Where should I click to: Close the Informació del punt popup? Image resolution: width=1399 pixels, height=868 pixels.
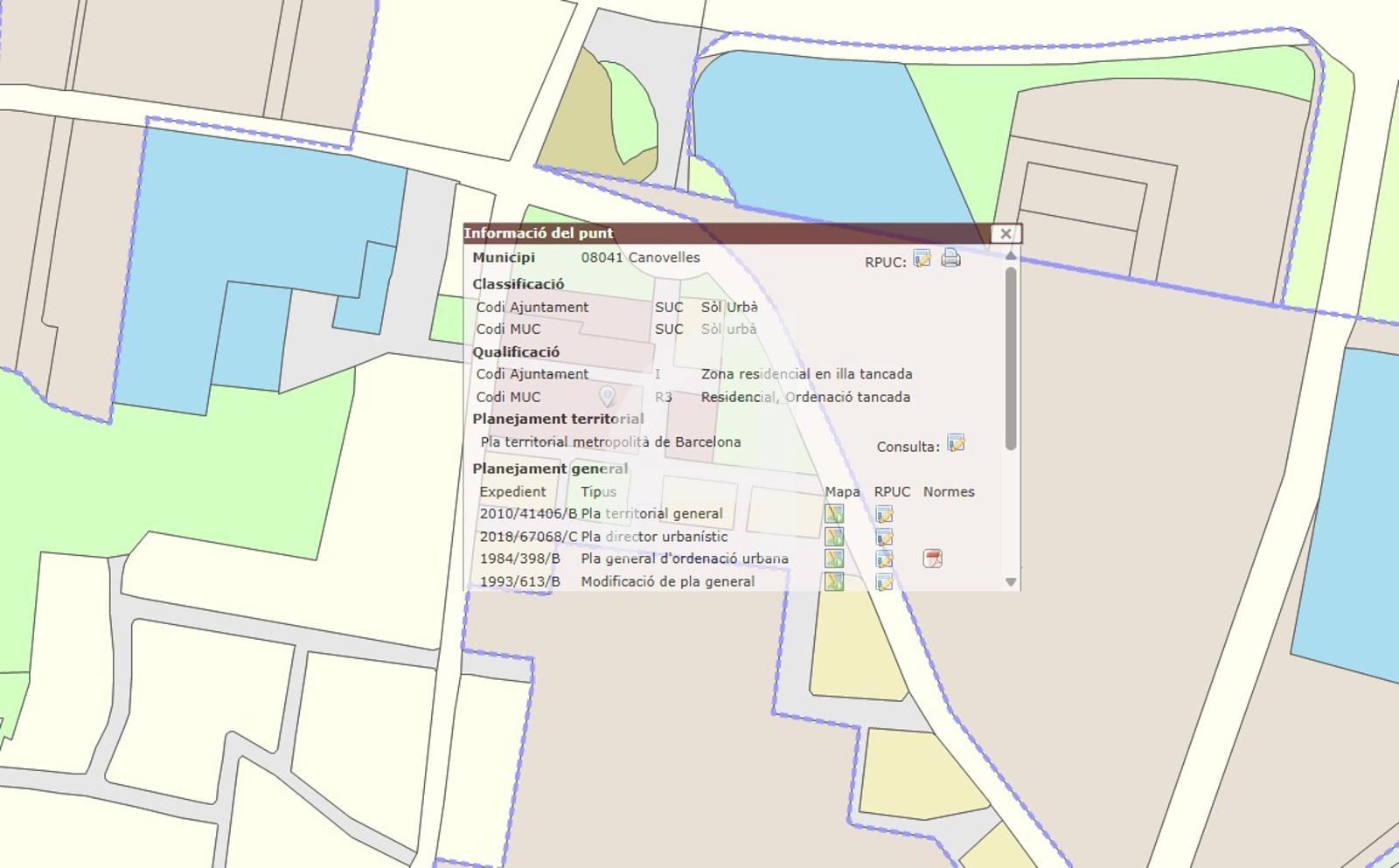click(1006, 233)
